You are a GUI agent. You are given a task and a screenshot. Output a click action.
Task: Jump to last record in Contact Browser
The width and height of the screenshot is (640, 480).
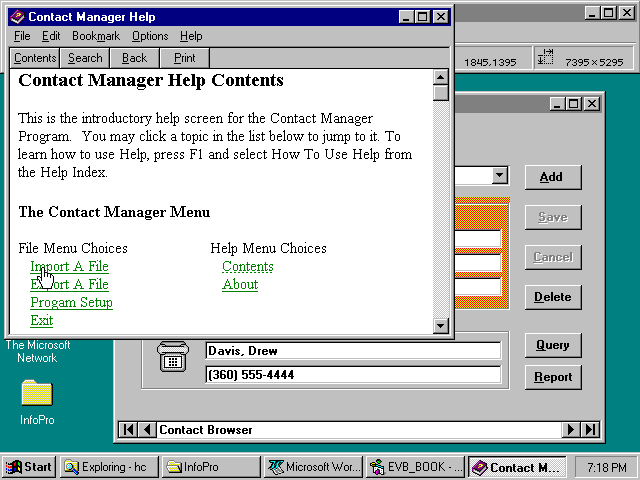pos(591,430)
